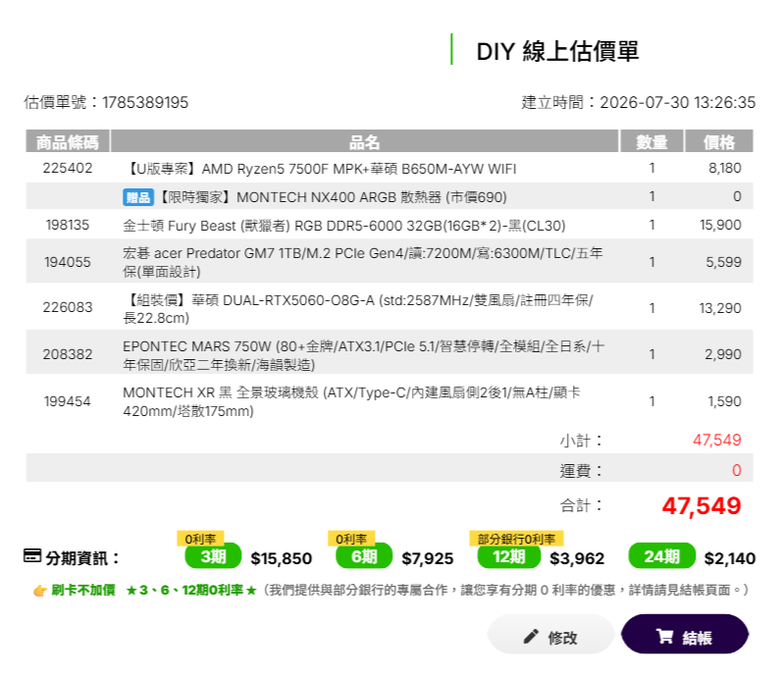Viewport: 780px width, 678px height.
Task: Select the 3期 installment badge
Action: pos(213,556)
